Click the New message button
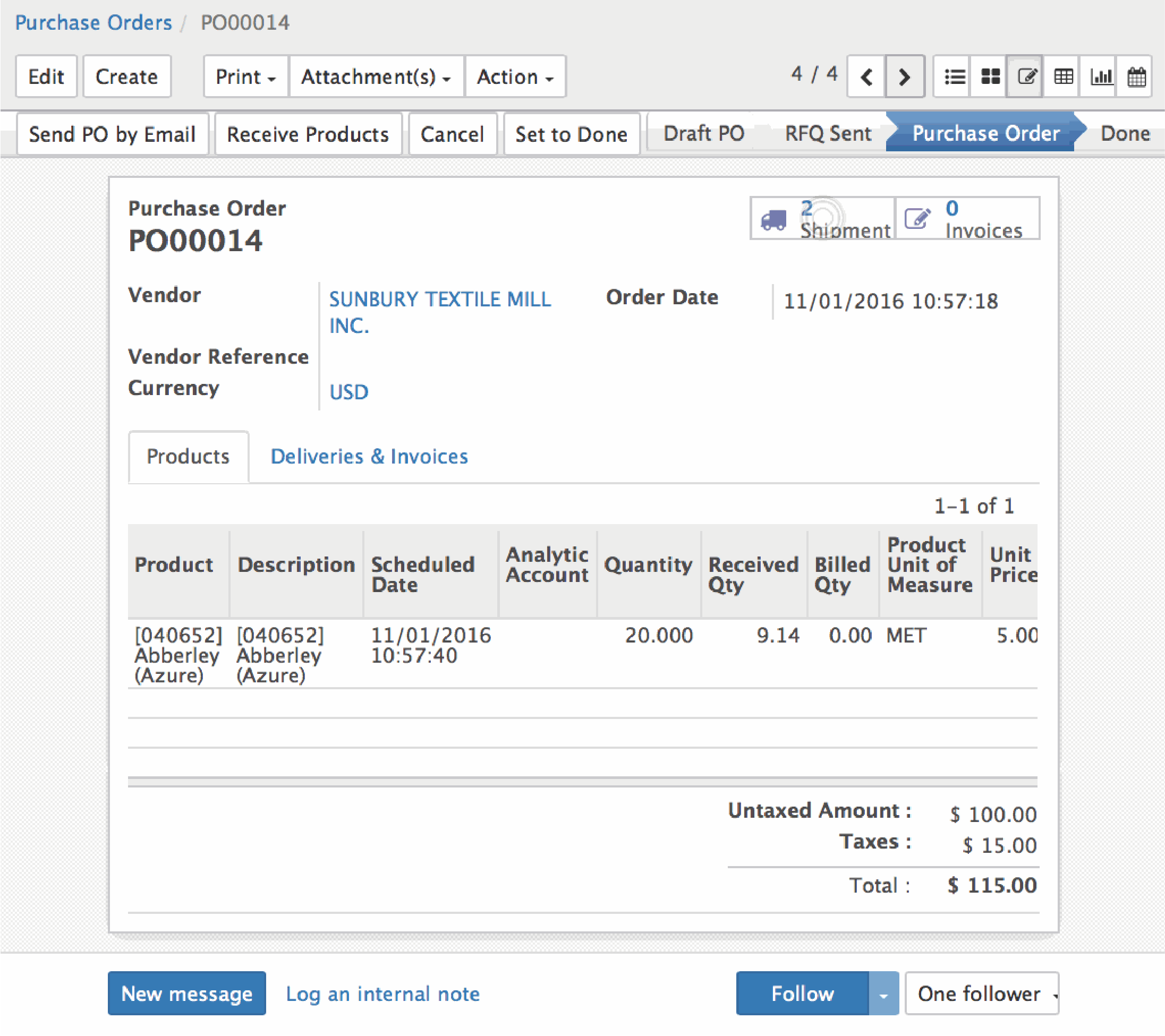 187,995
